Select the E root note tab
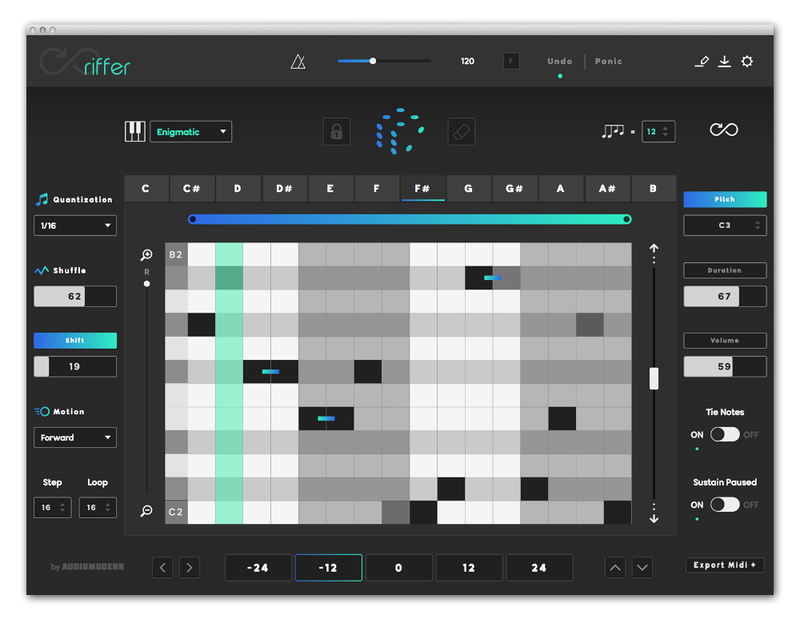 click(330, 188)
